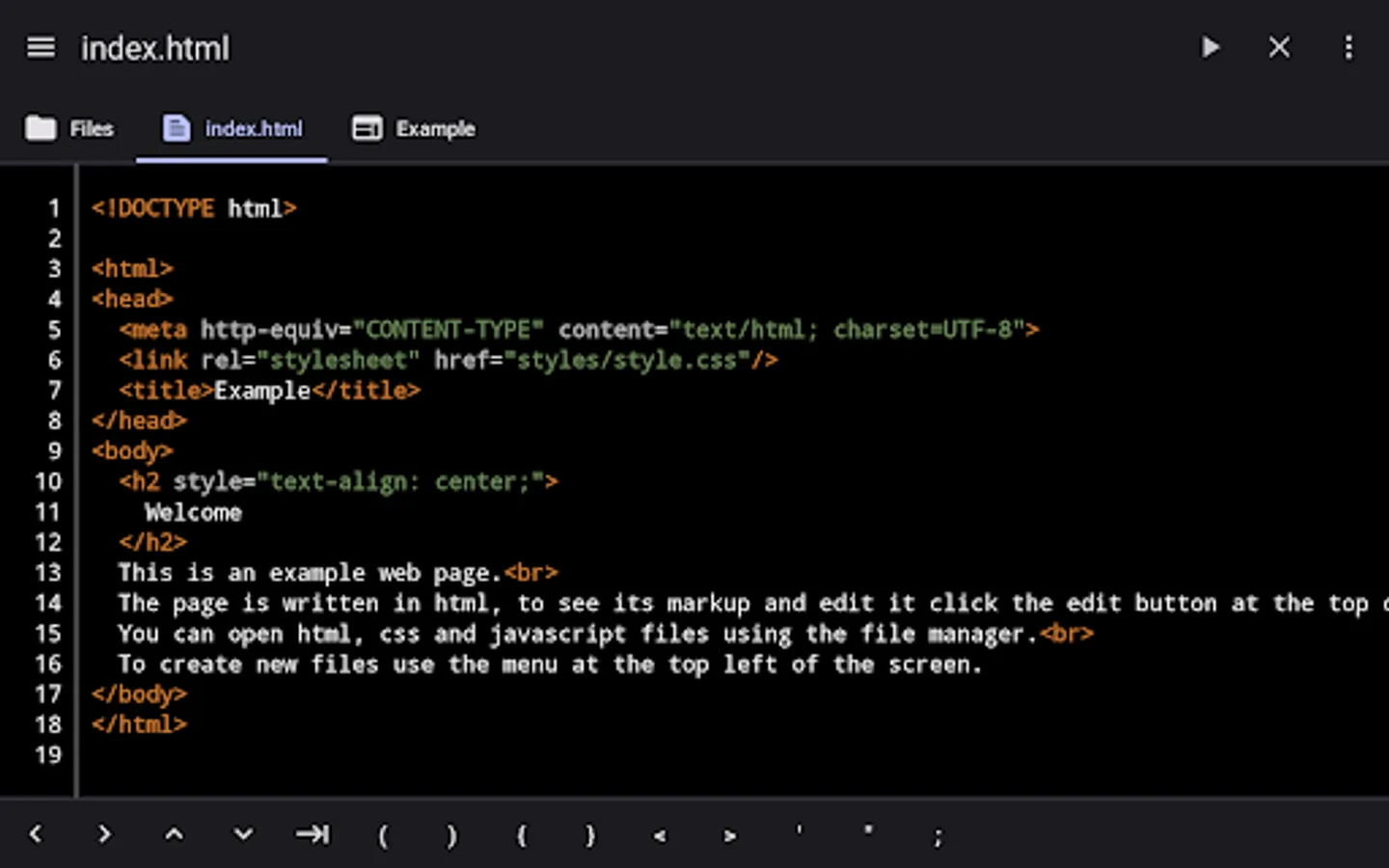Screen dimensions: 1389x868
Task: Click the closing h2 tag on line 12
Action: [152, 542]
